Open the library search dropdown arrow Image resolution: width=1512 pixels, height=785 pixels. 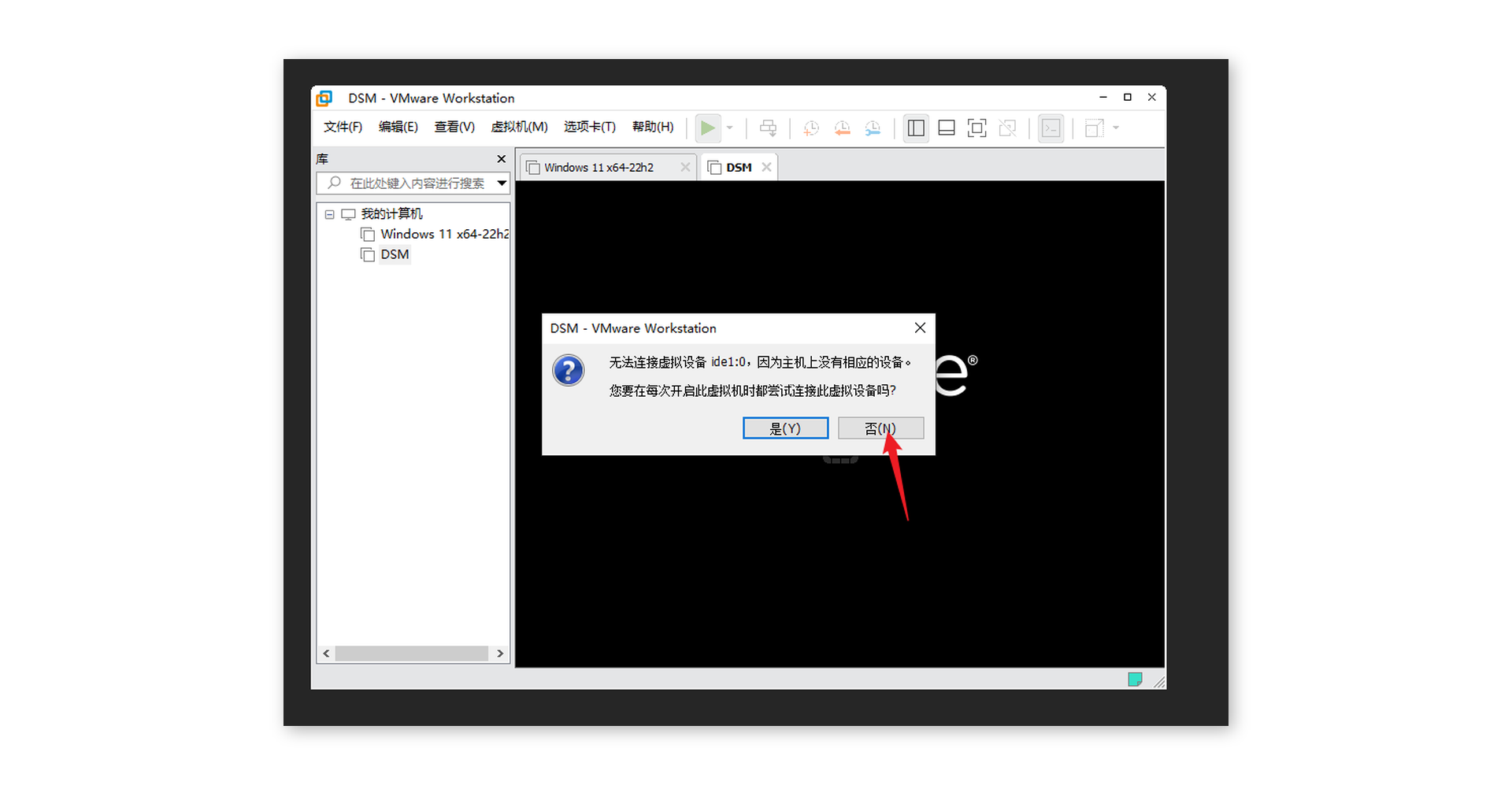(502, 183)
